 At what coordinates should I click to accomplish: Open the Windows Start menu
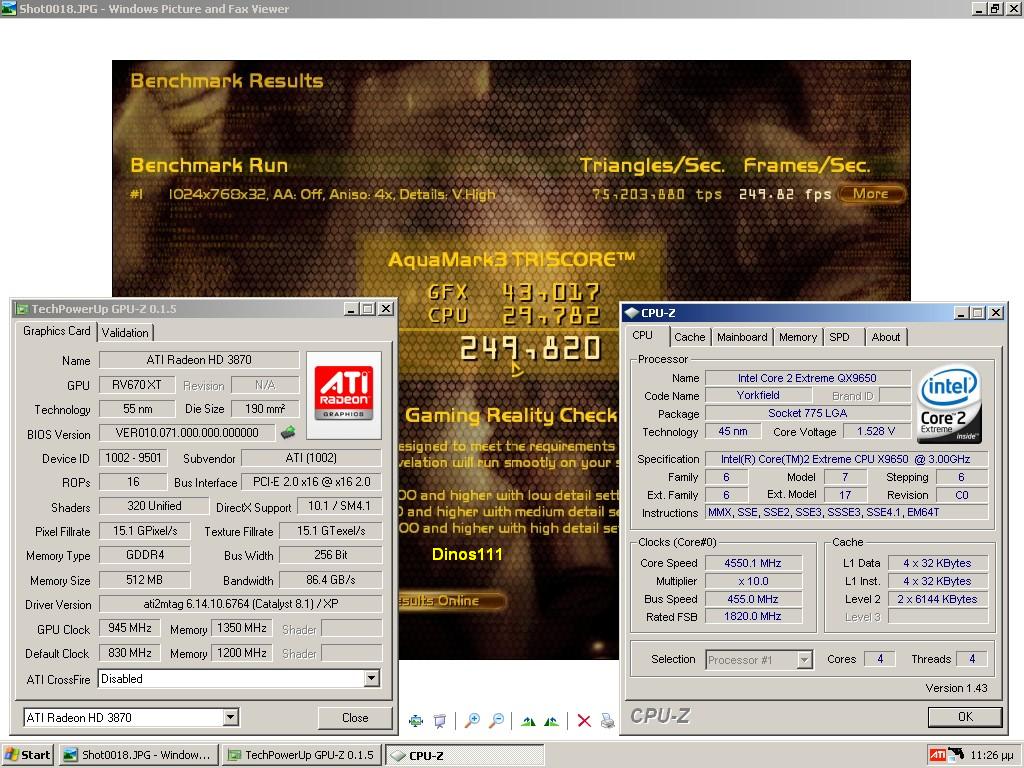point(27,755)
